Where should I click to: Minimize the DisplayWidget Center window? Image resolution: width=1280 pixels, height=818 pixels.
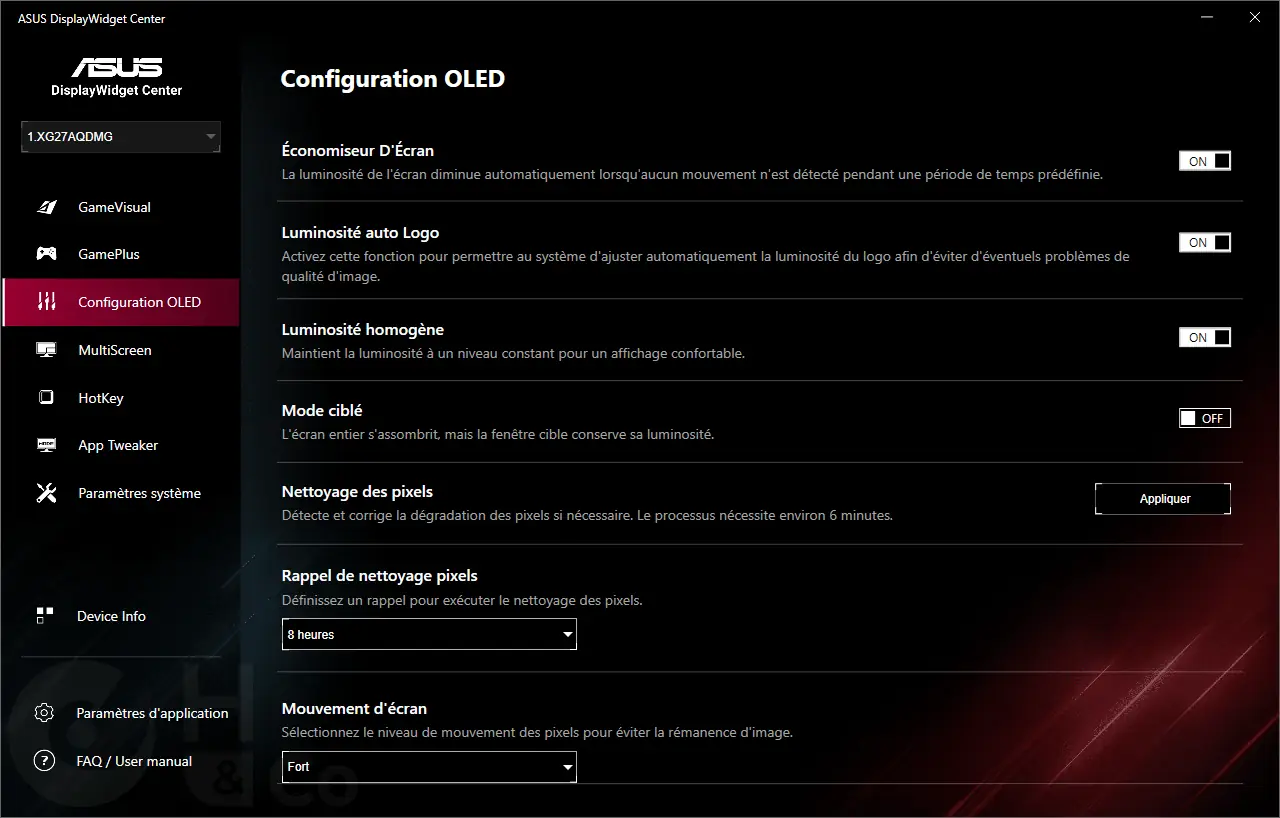click(1207, 17)
